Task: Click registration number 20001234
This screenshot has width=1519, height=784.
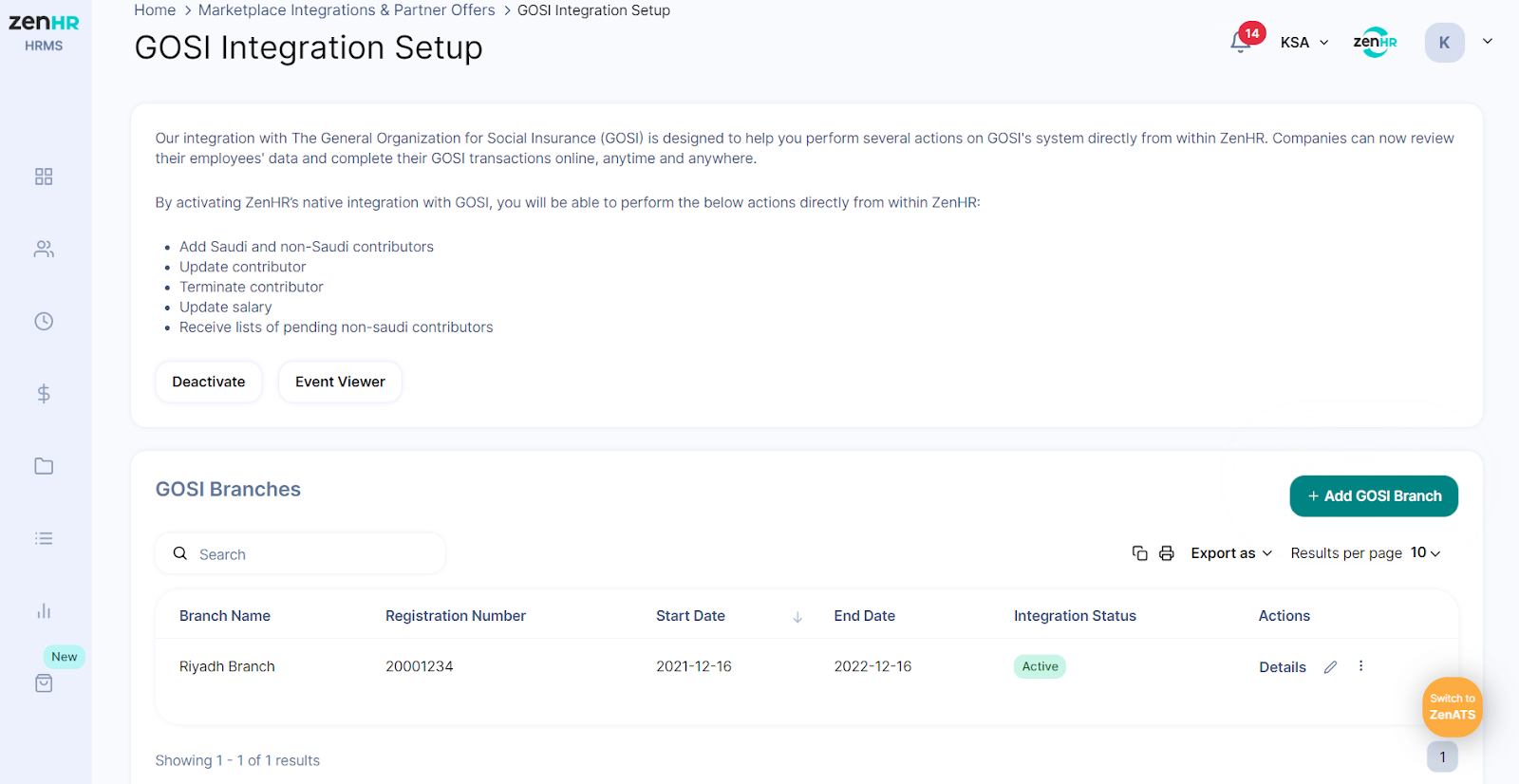Action: (420, 666)
